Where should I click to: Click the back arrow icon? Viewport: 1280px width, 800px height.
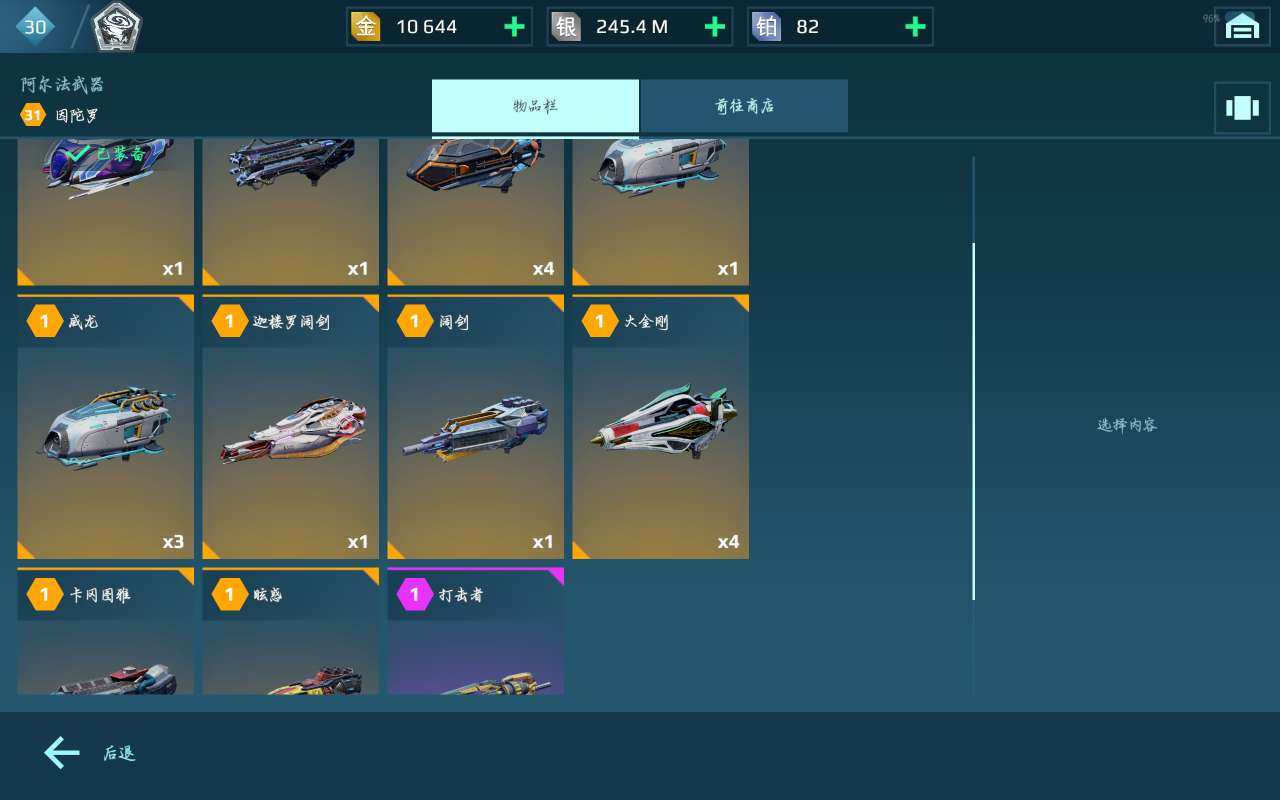pos(61,753)
